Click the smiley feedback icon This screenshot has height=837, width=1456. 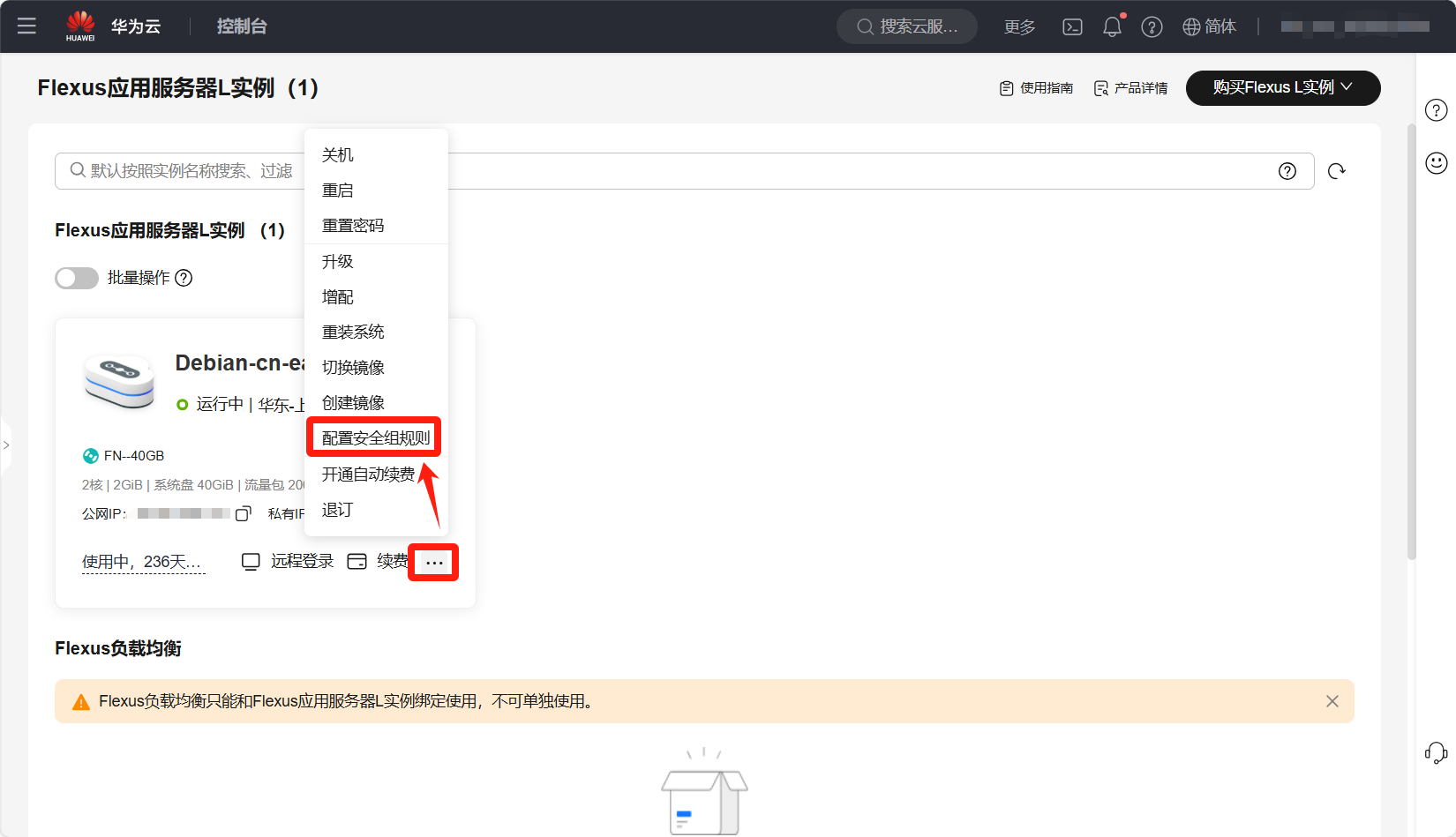coord(1436,162)
